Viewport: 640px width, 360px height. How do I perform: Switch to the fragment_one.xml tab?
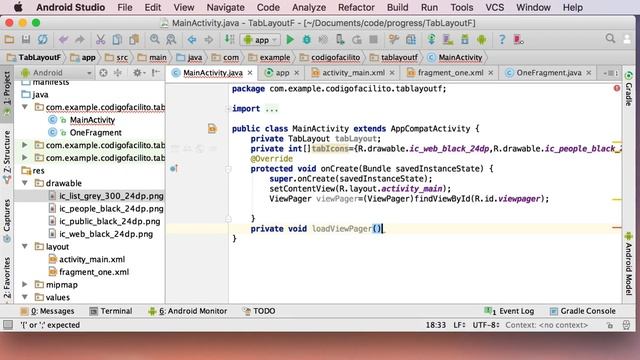(x=450, y=73)
